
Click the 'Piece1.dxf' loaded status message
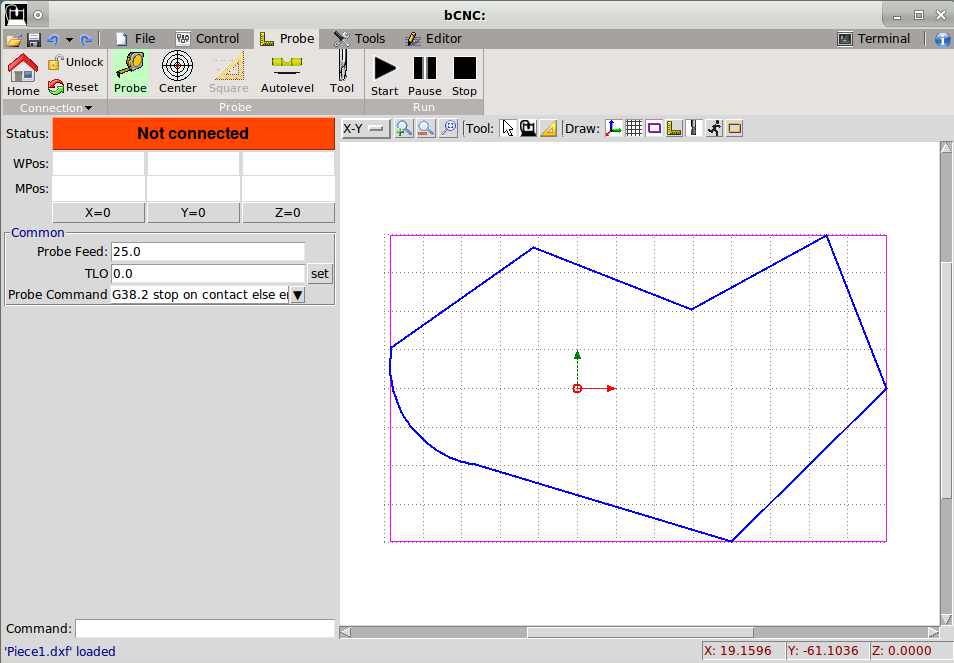(x=60, y=651)
